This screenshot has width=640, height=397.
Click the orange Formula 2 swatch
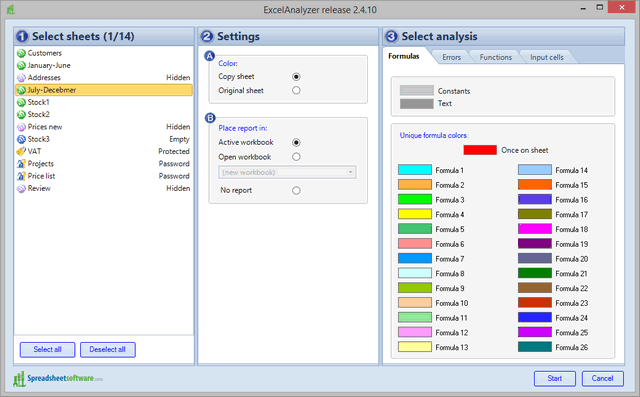415,184
